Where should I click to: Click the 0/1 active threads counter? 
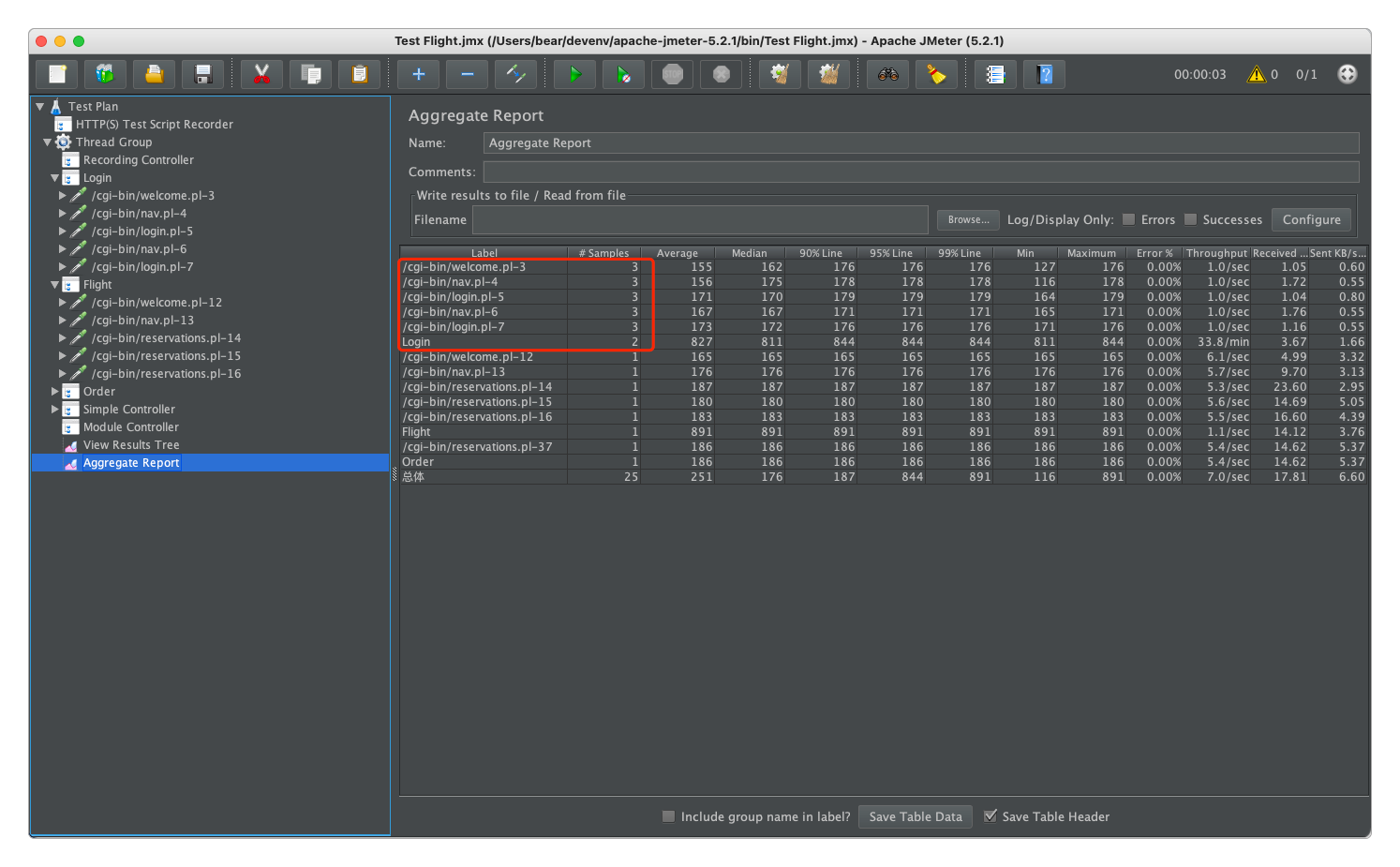[1306, 74]
